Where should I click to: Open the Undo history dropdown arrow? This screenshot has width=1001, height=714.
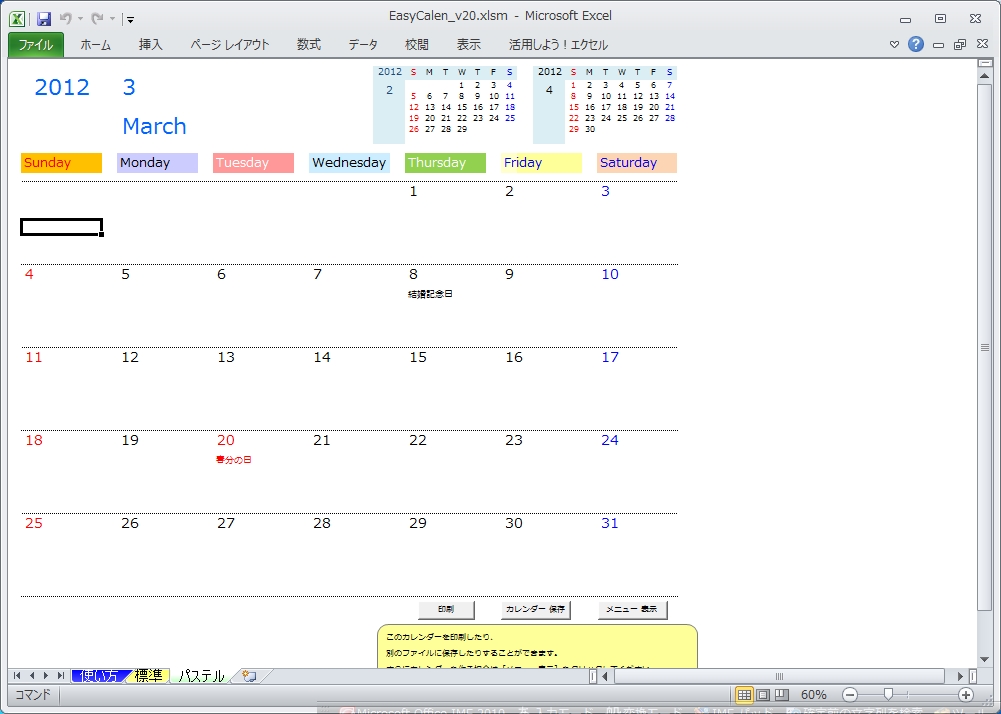[80, 19]
